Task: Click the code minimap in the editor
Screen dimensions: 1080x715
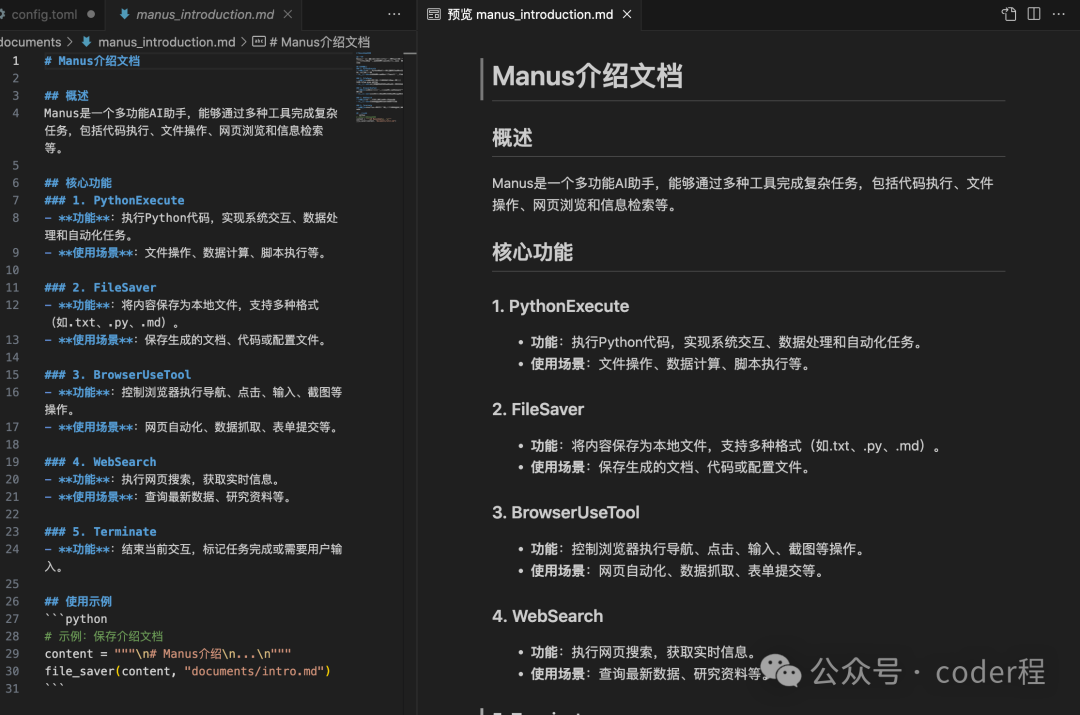Action: (x=380, y=89)
